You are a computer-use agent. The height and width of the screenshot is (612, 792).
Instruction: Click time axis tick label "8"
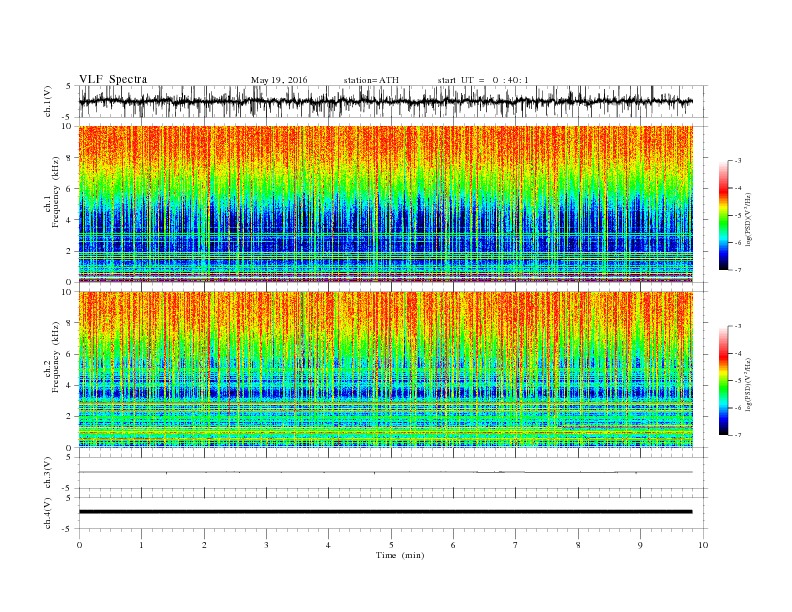pyautogui.click(x=578, y=545)
